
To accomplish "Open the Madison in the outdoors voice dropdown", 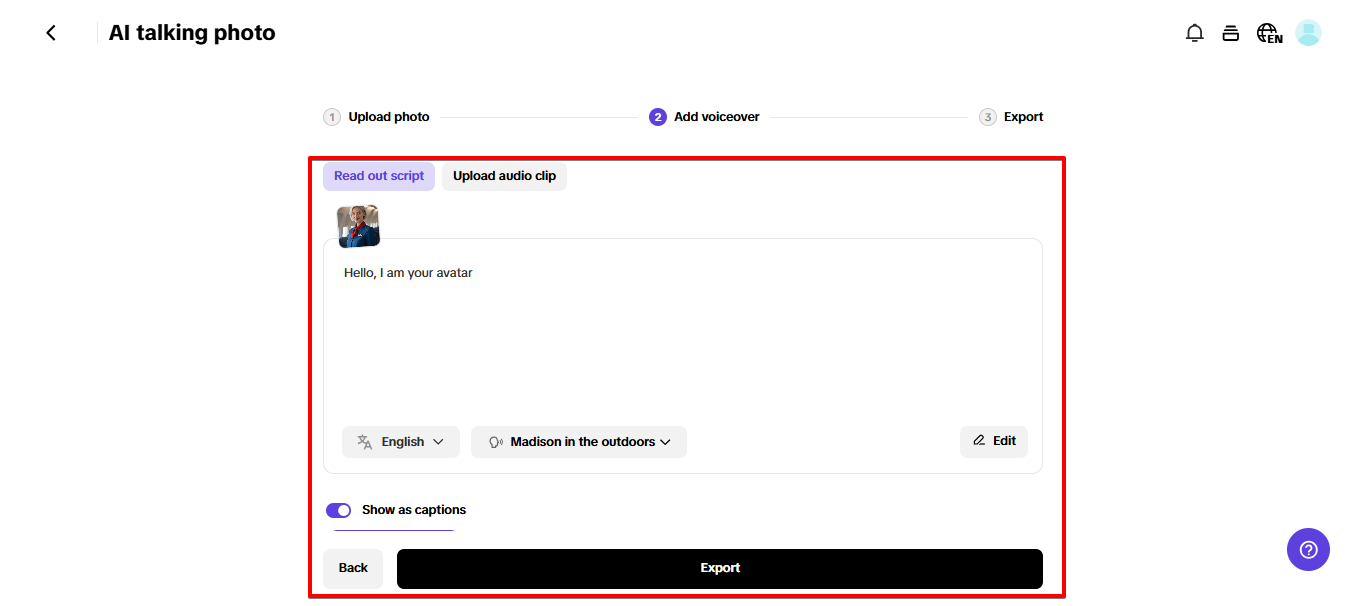I will coord(578,441).
